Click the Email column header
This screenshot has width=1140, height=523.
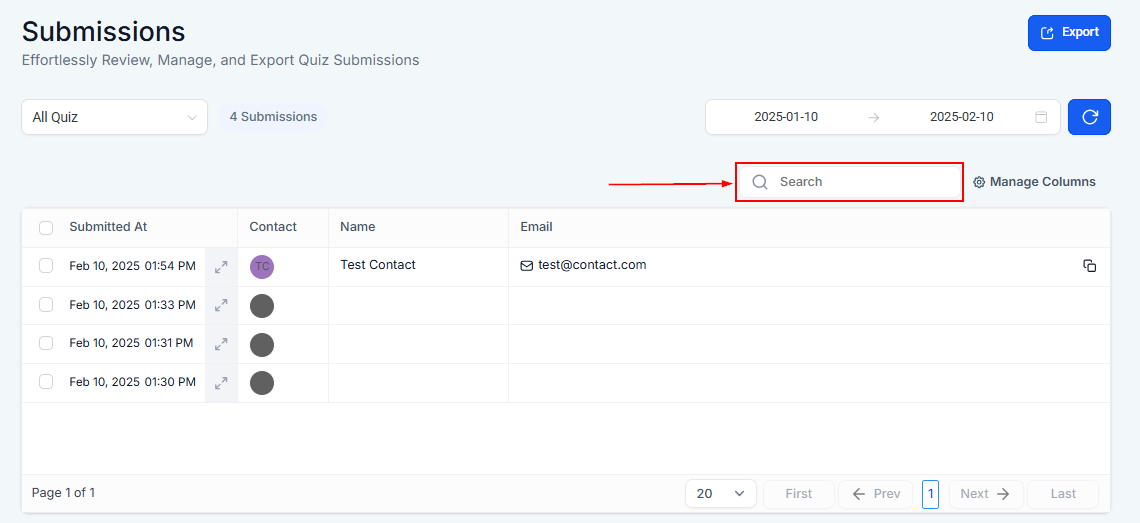click(x=537, y=227)
